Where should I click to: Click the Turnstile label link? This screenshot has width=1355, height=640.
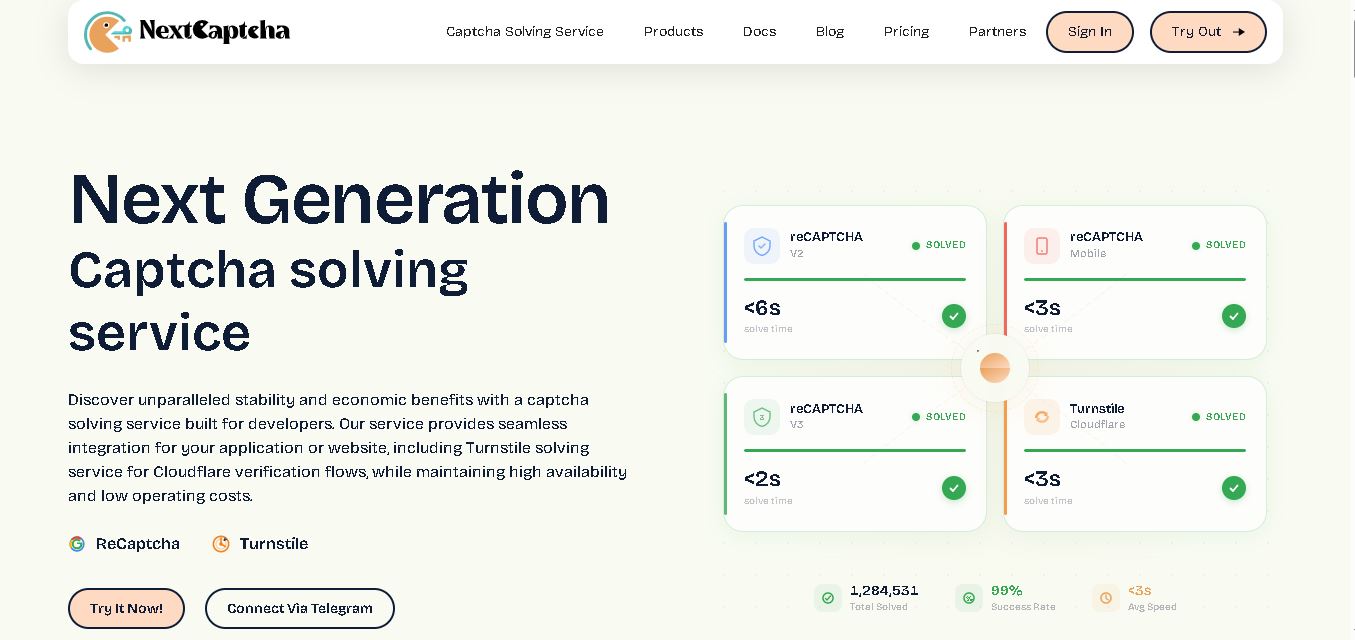(274, 544)
